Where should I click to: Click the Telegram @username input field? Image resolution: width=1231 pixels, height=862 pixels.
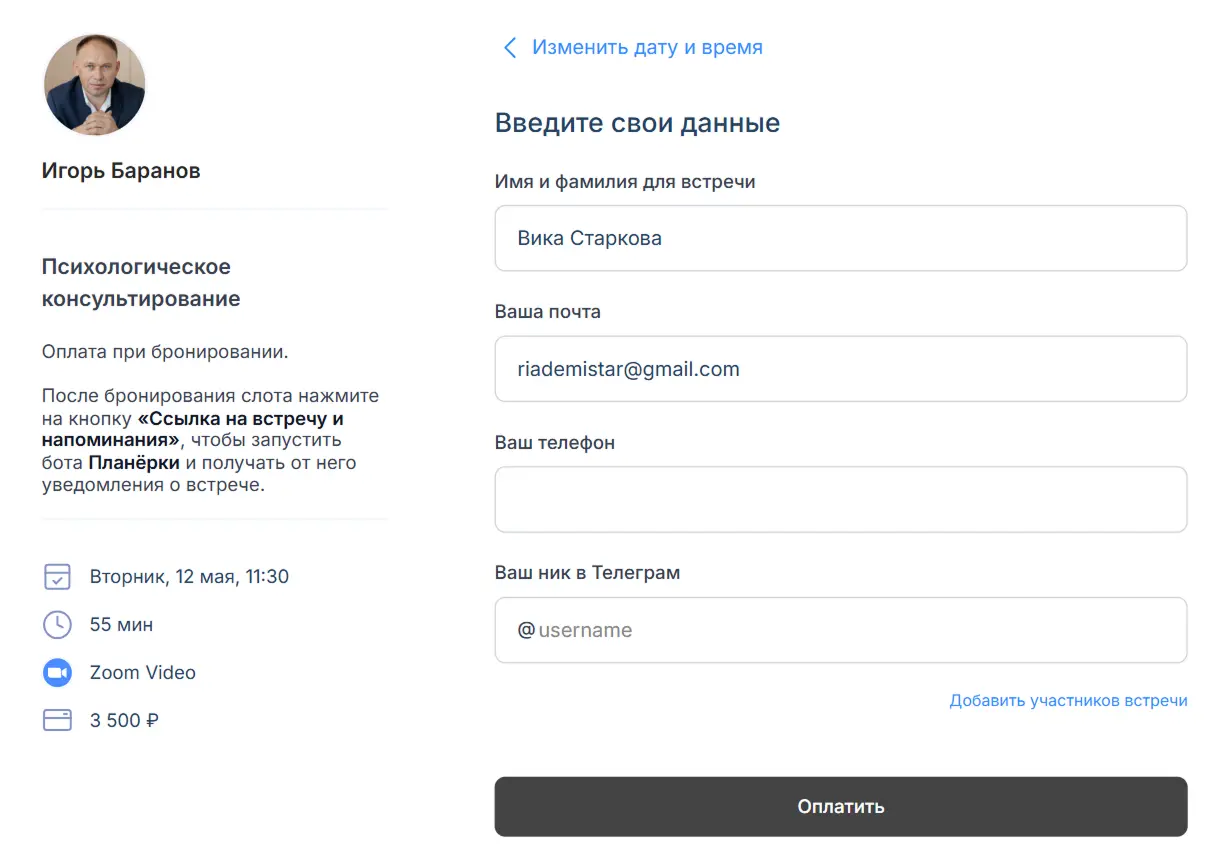[840, 631]
